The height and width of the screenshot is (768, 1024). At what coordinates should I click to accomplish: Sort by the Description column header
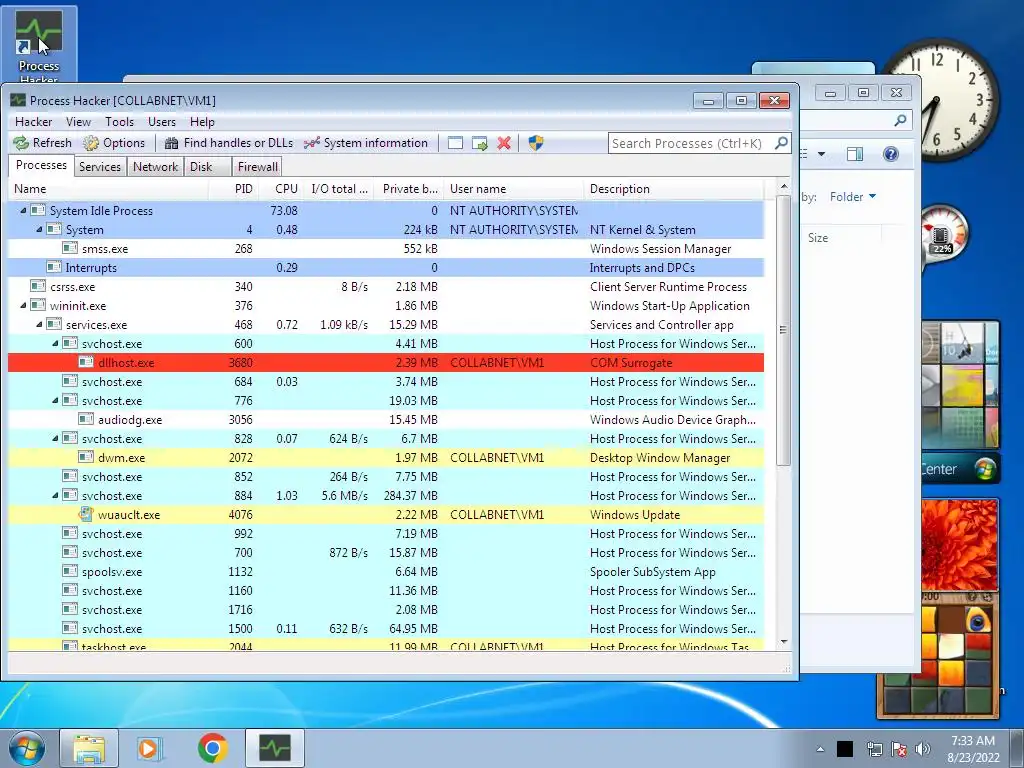(673, 189)
